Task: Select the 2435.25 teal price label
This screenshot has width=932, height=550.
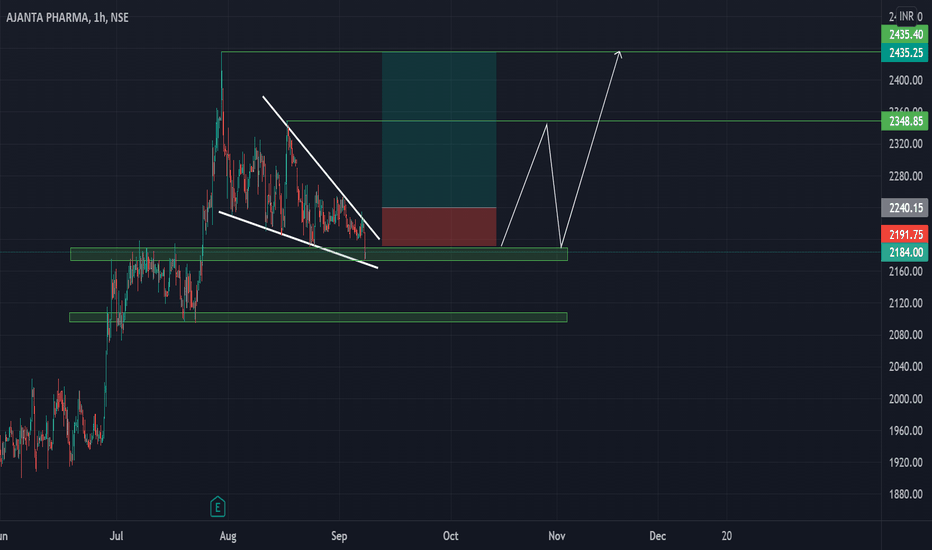Action: tap(905, 52)
